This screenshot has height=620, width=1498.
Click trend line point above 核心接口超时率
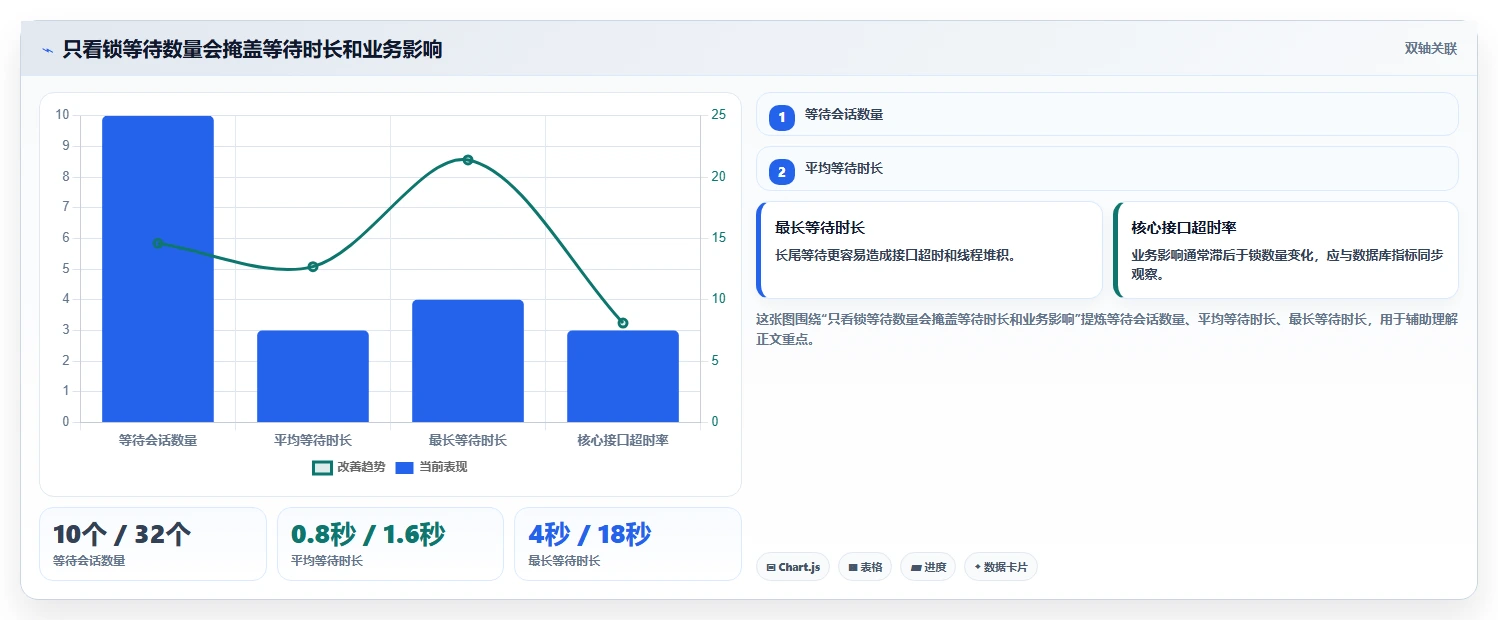coord(623,323)
